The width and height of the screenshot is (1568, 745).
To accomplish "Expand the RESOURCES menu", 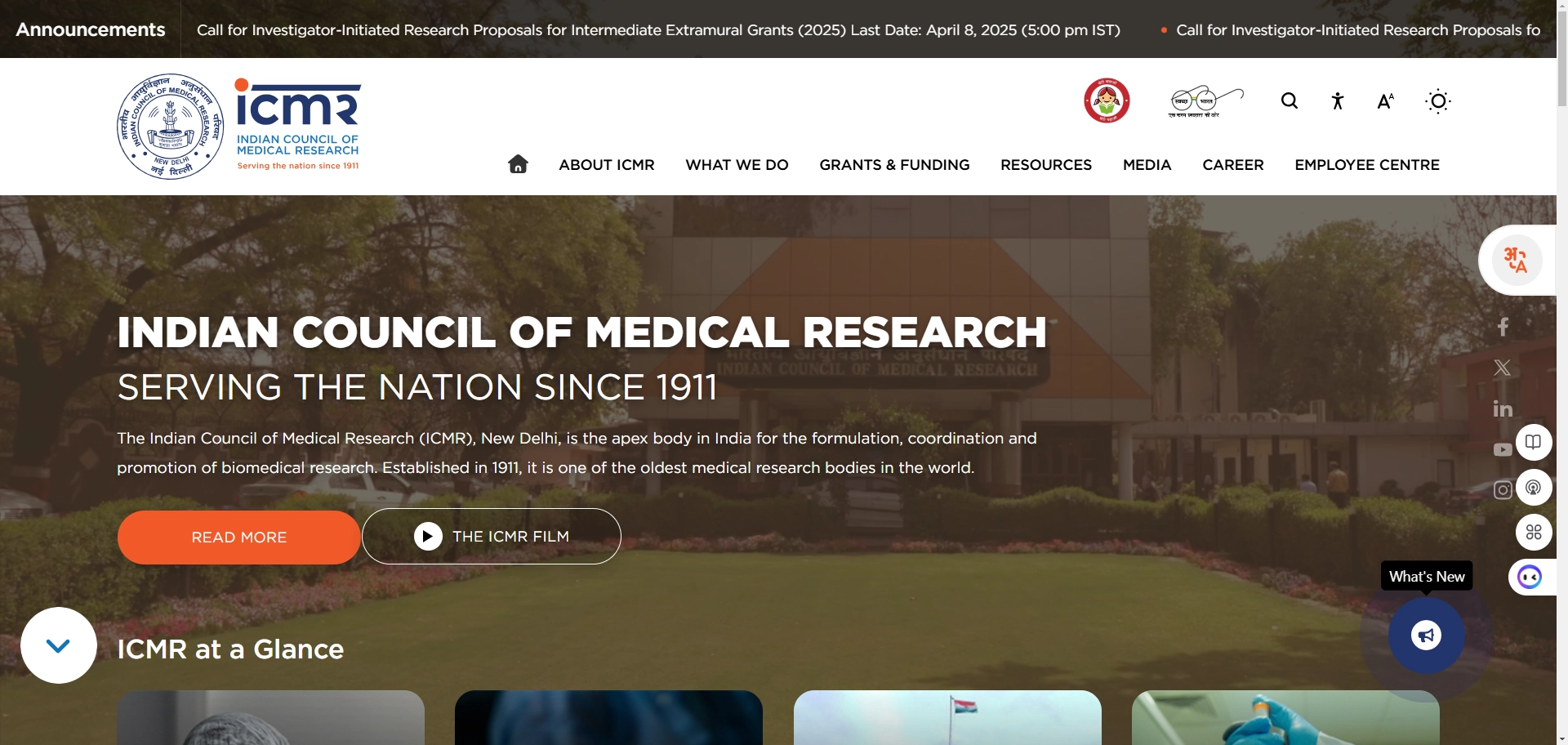I will point(1046,164).
